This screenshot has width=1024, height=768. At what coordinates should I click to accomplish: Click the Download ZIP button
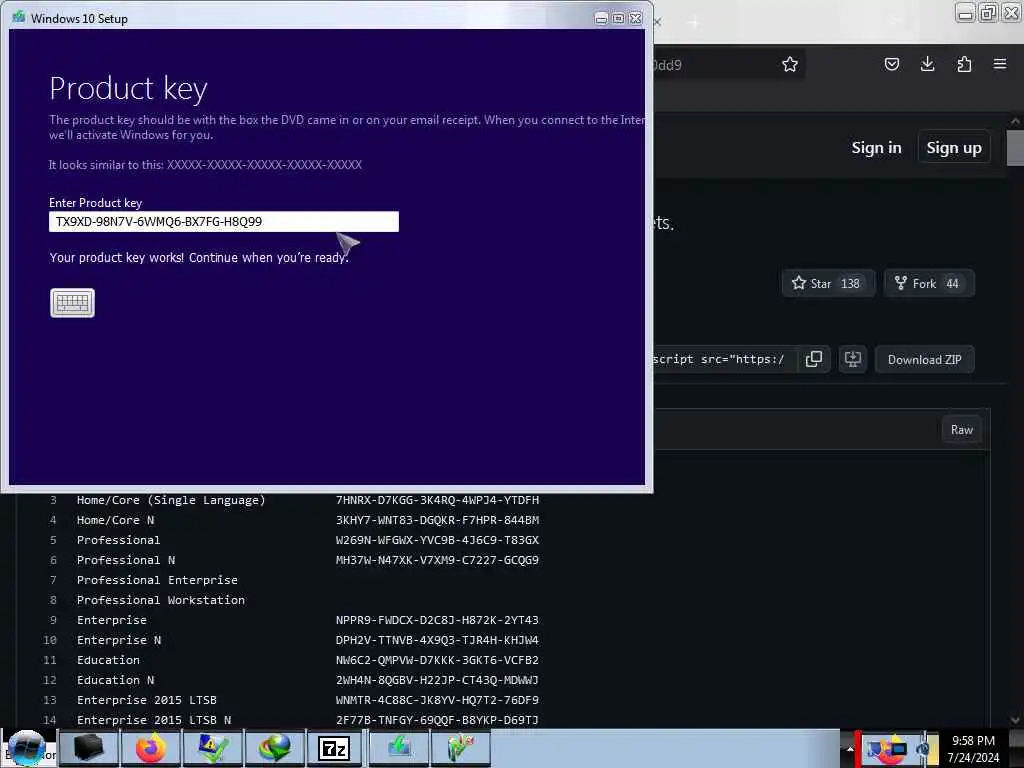(x=924, y=359)
